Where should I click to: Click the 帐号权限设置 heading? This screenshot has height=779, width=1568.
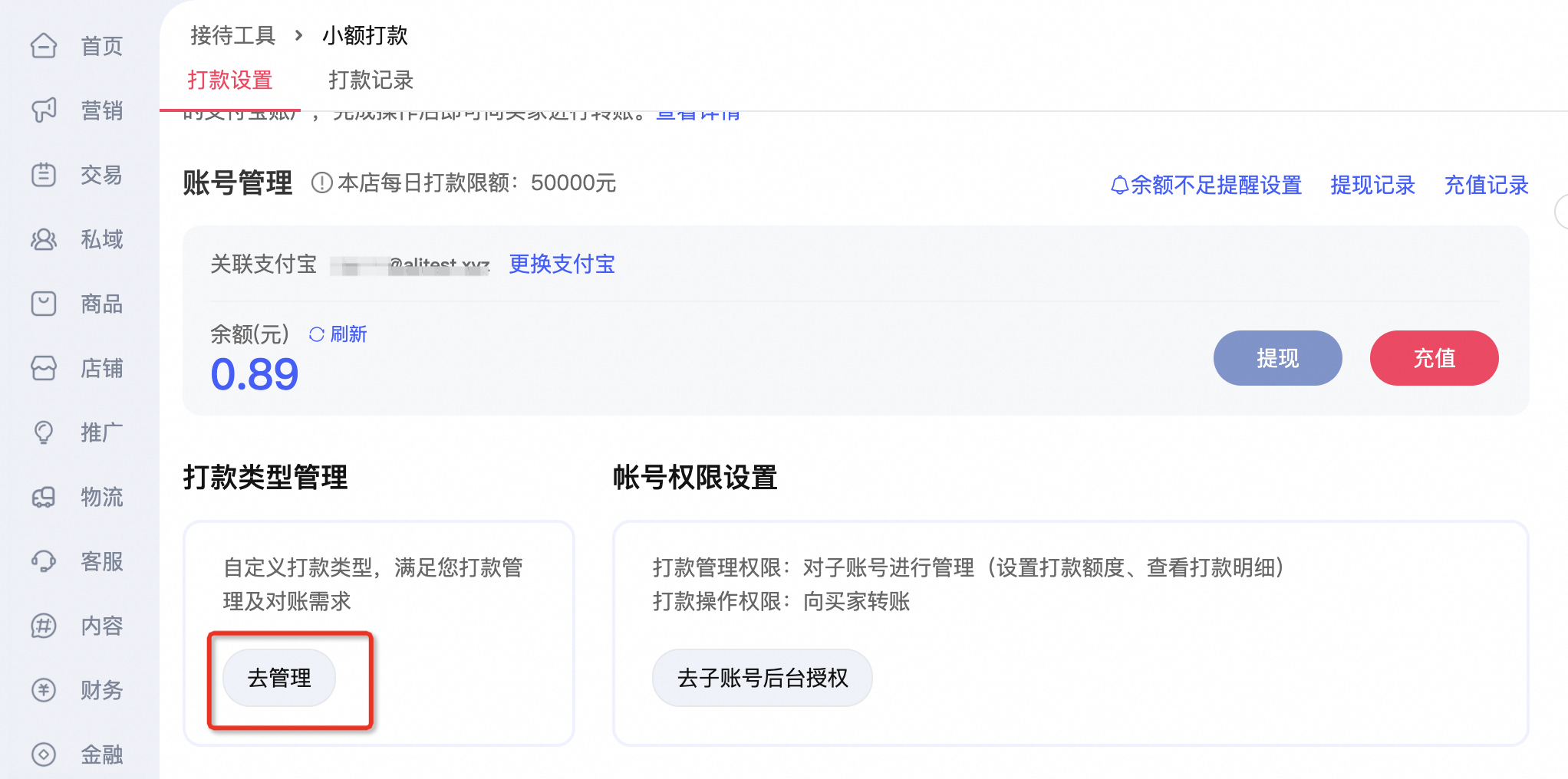click(695, 477)
